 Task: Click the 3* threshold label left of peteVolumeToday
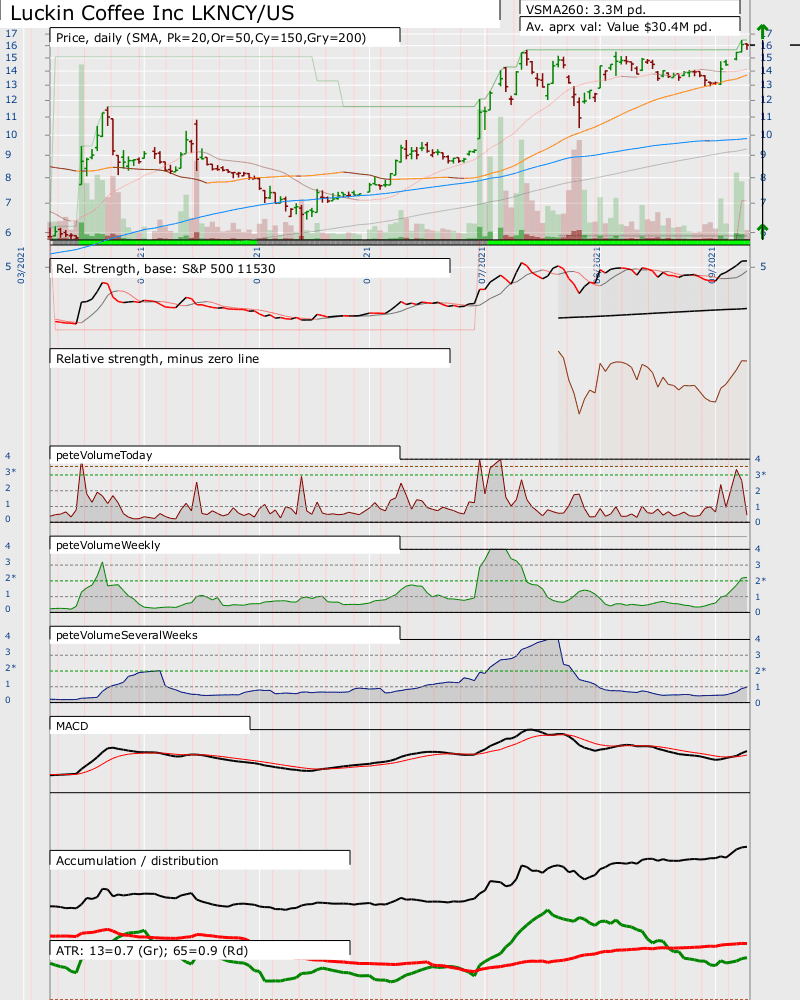coord(10,471)
